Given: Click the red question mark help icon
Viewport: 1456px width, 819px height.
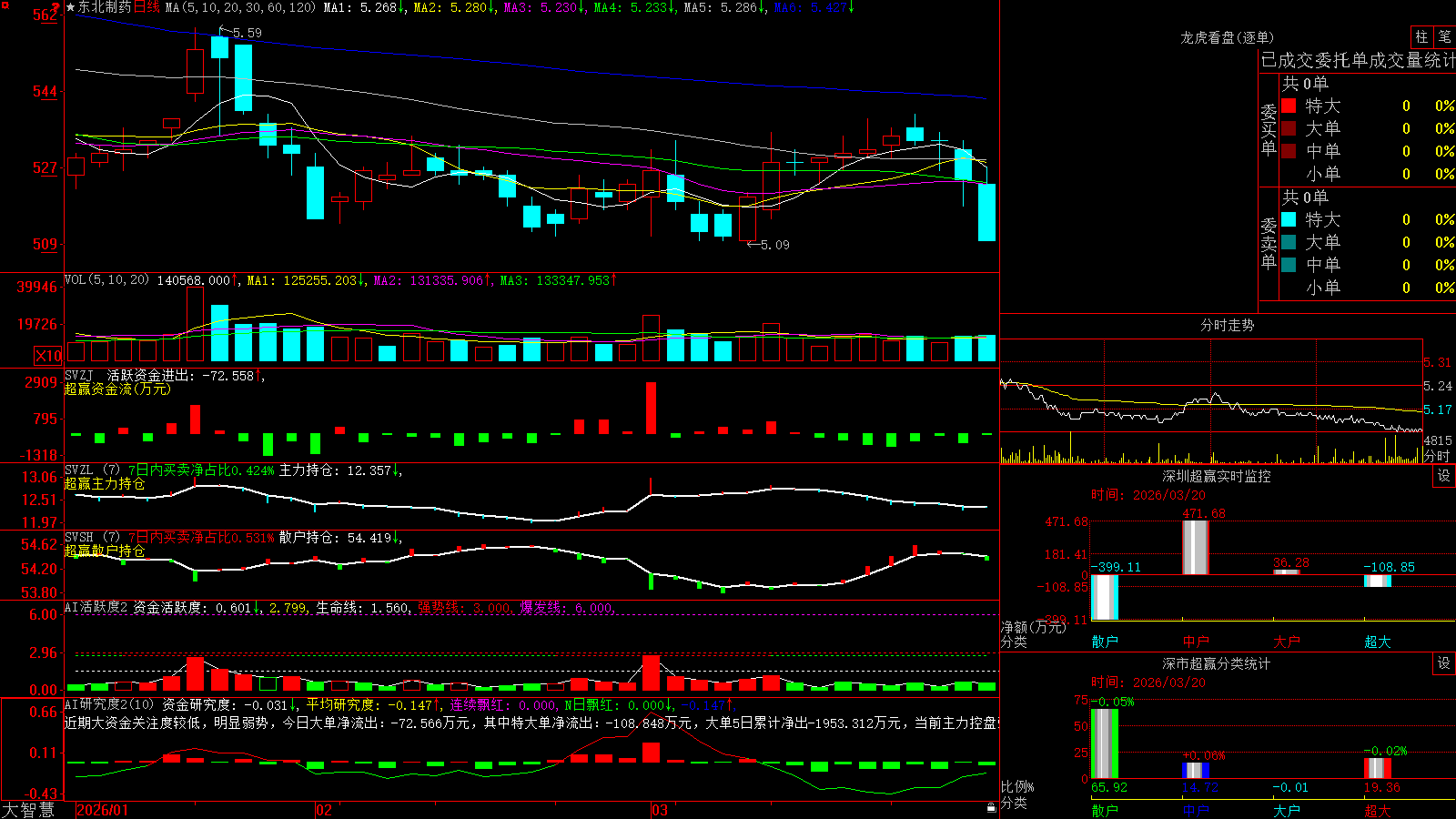Looking at the screenshot, I should pos(56,8).
